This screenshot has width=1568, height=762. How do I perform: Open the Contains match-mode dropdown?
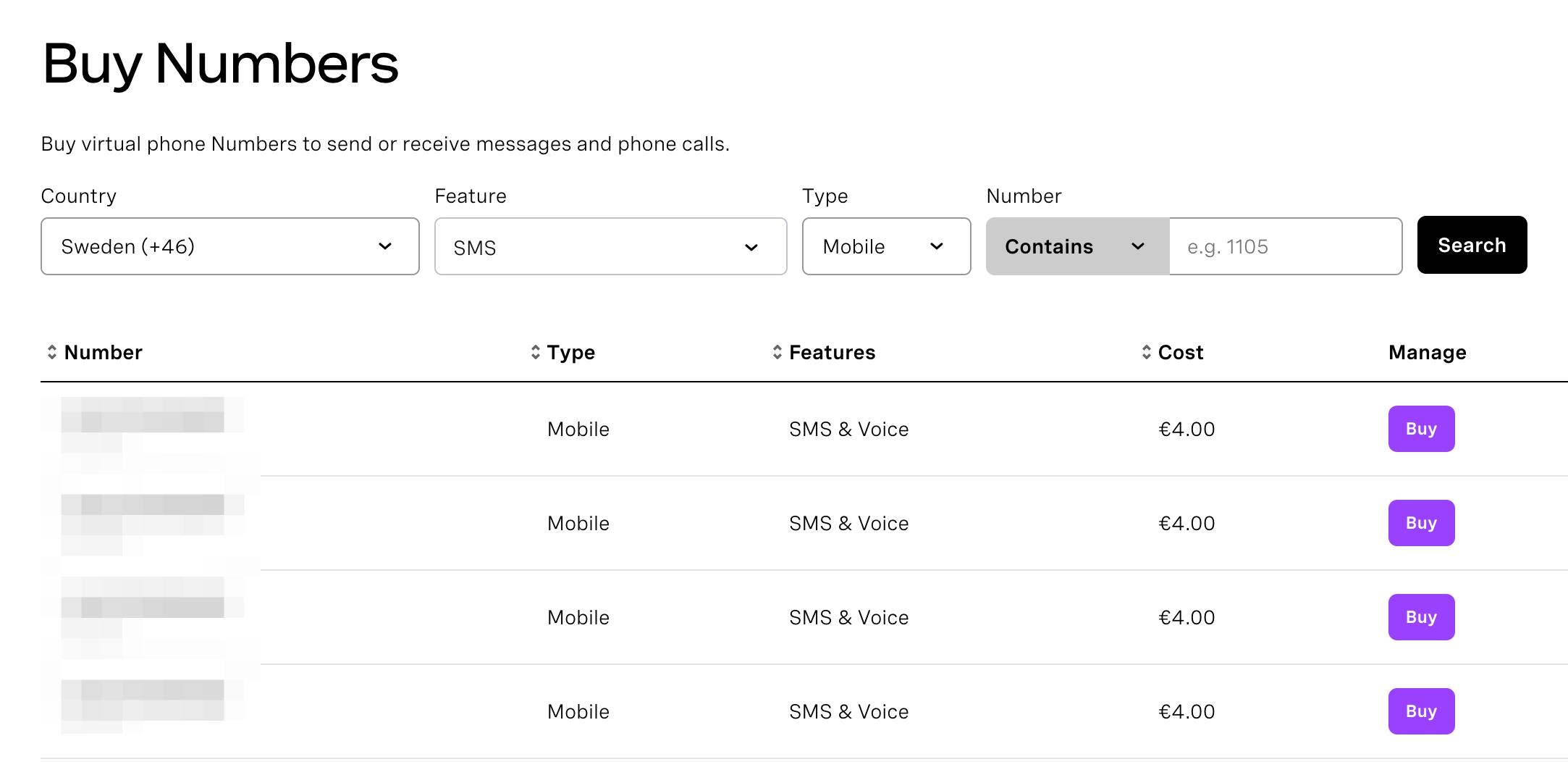[x=1076, y=246]
